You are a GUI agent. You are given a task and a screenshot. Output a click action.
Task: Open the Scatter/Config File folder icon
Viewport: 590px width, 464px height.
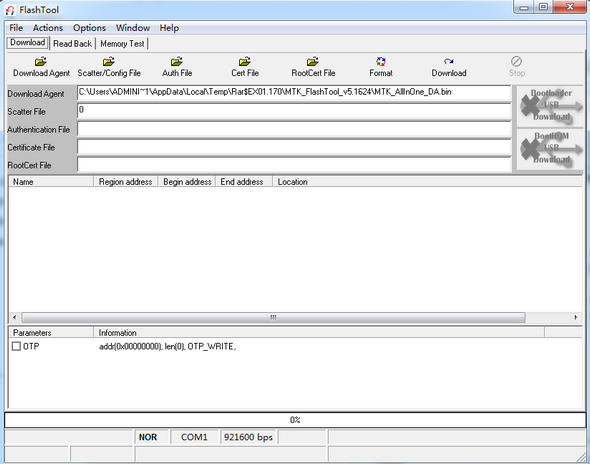109,61
